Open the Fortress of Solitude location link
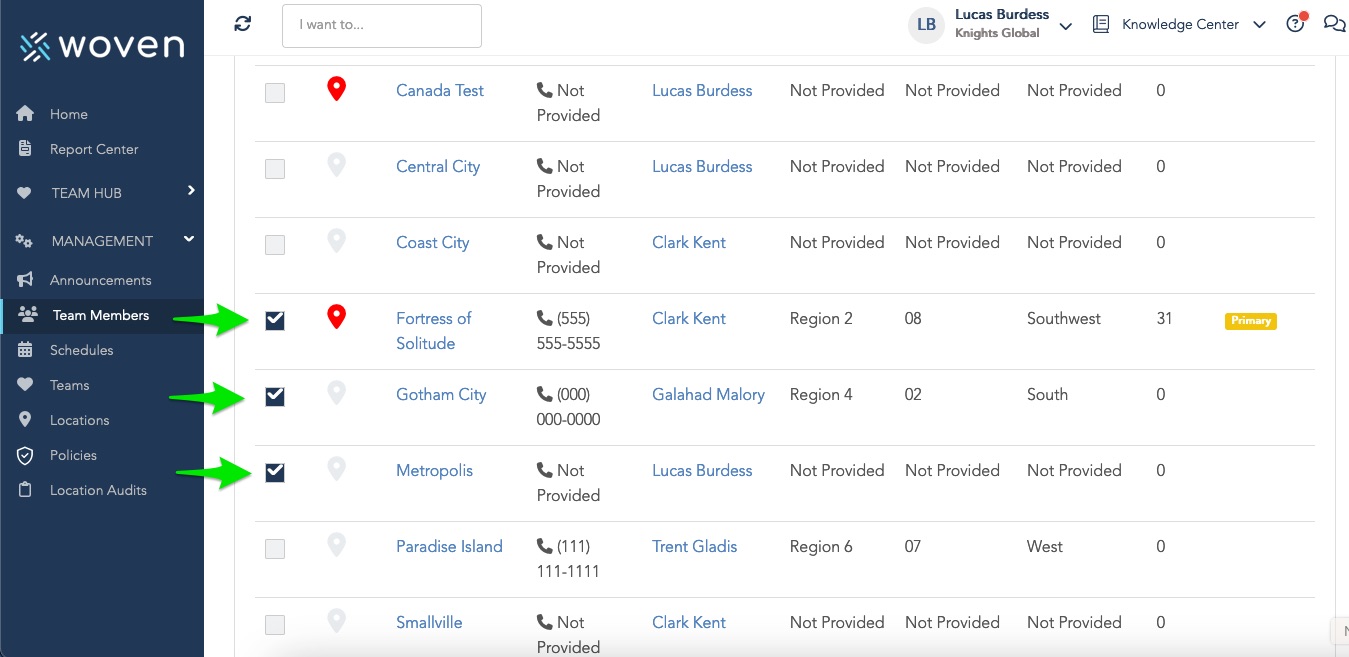This screenshot has width=1349, height=657. pos(434,331)
